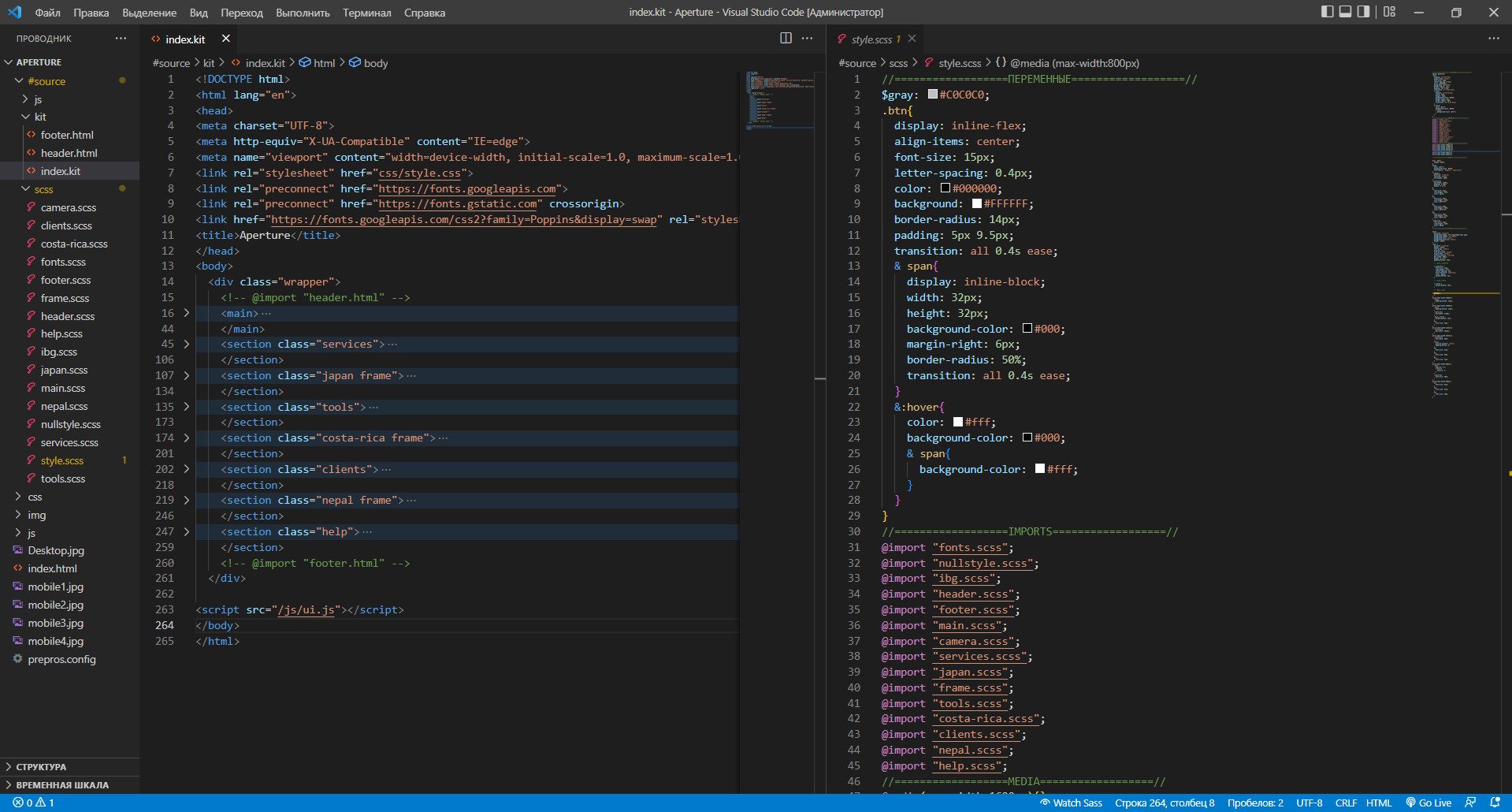This screenshot has height=812, width=1512.
Task: Unfold the help section at line 247
Action: click(x=187, y=532)
